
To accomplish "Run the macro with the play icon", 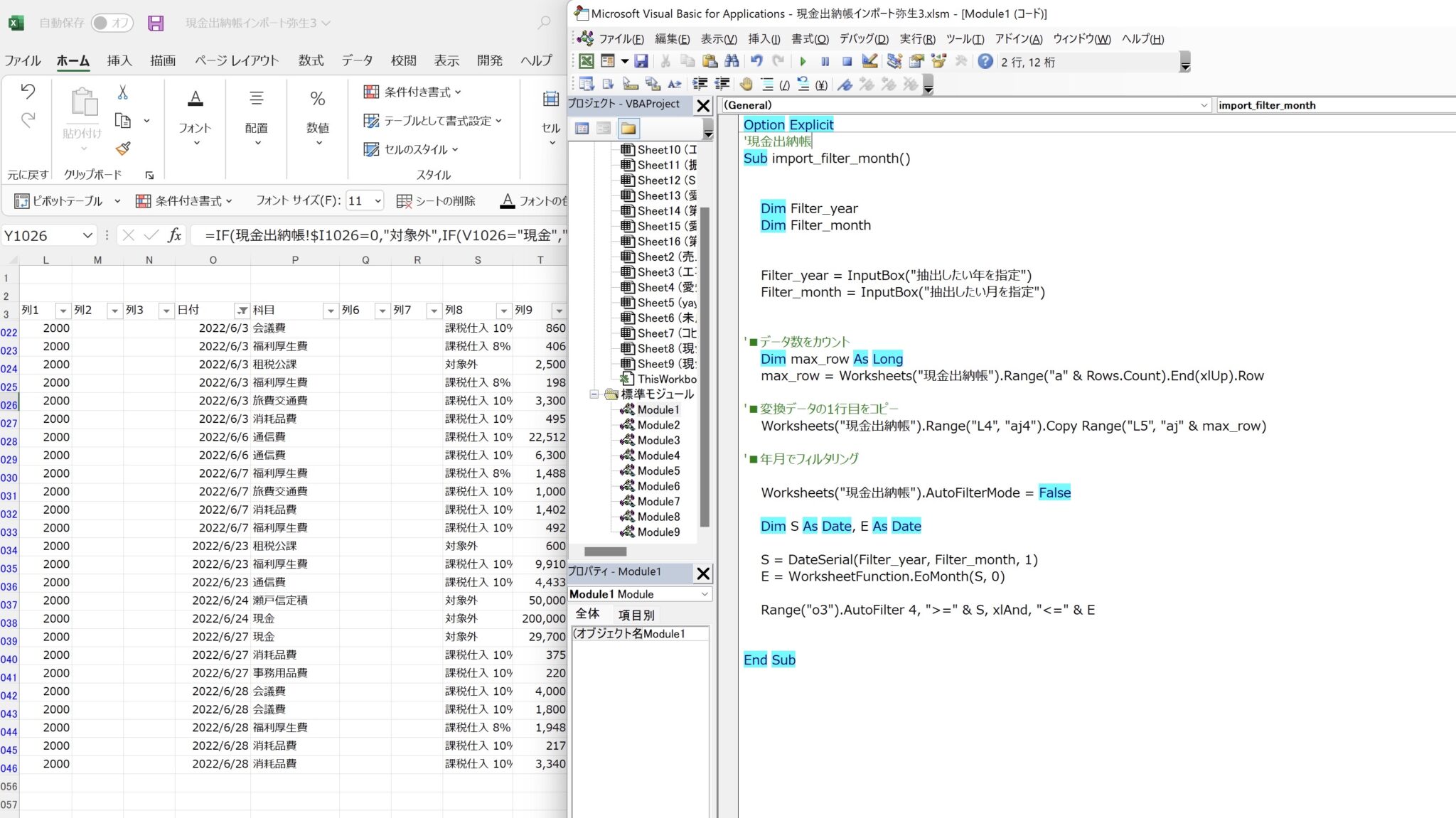I will (803, 62).
